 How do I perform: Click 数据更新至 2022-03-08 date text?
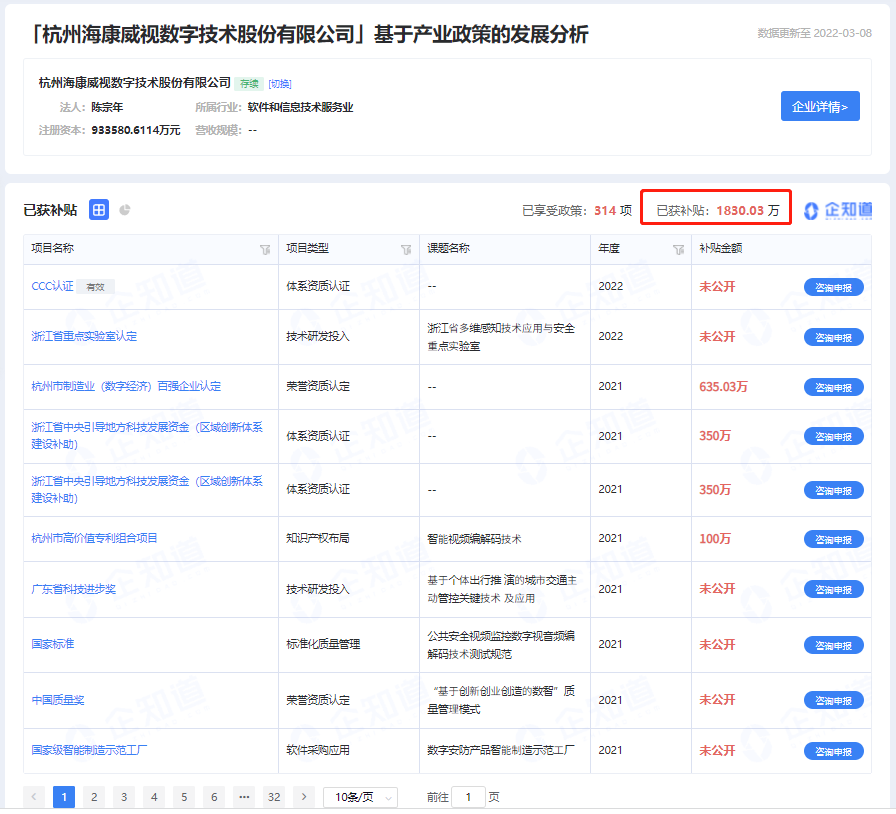(814, 33)
